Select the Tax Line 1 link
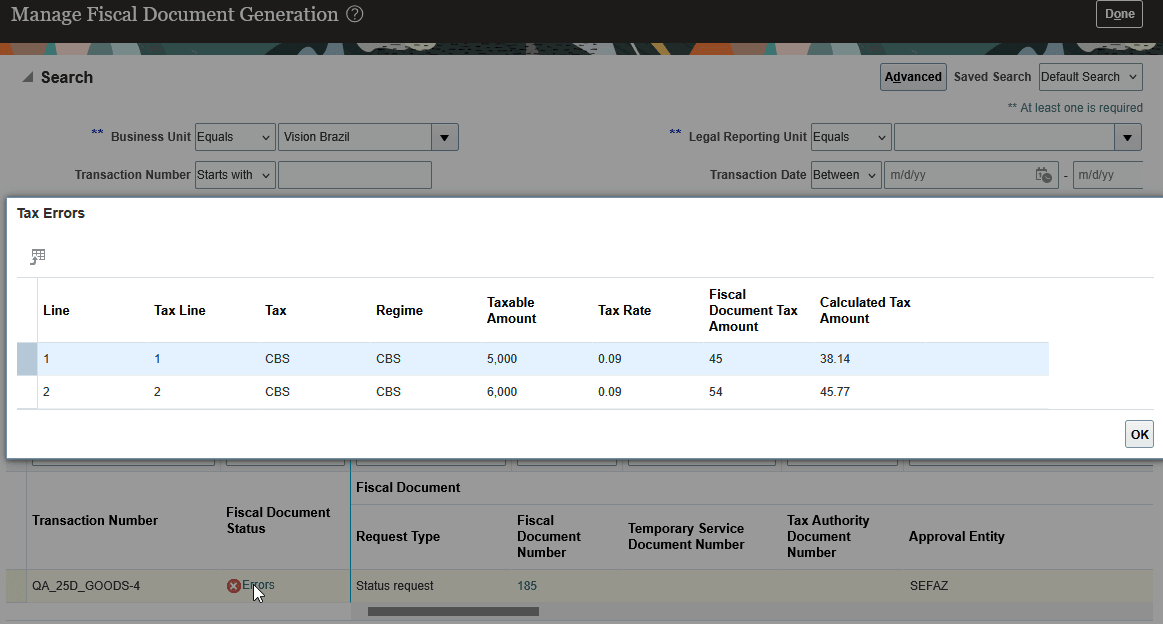Screen dimensions: 1163x624 point(156,358)
